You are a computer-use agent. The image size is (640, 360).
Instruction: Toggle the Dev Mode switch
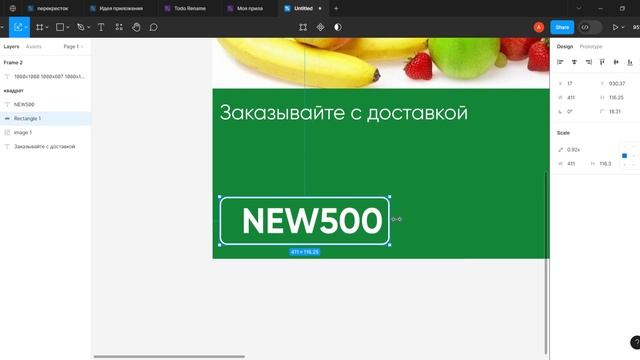590,27
